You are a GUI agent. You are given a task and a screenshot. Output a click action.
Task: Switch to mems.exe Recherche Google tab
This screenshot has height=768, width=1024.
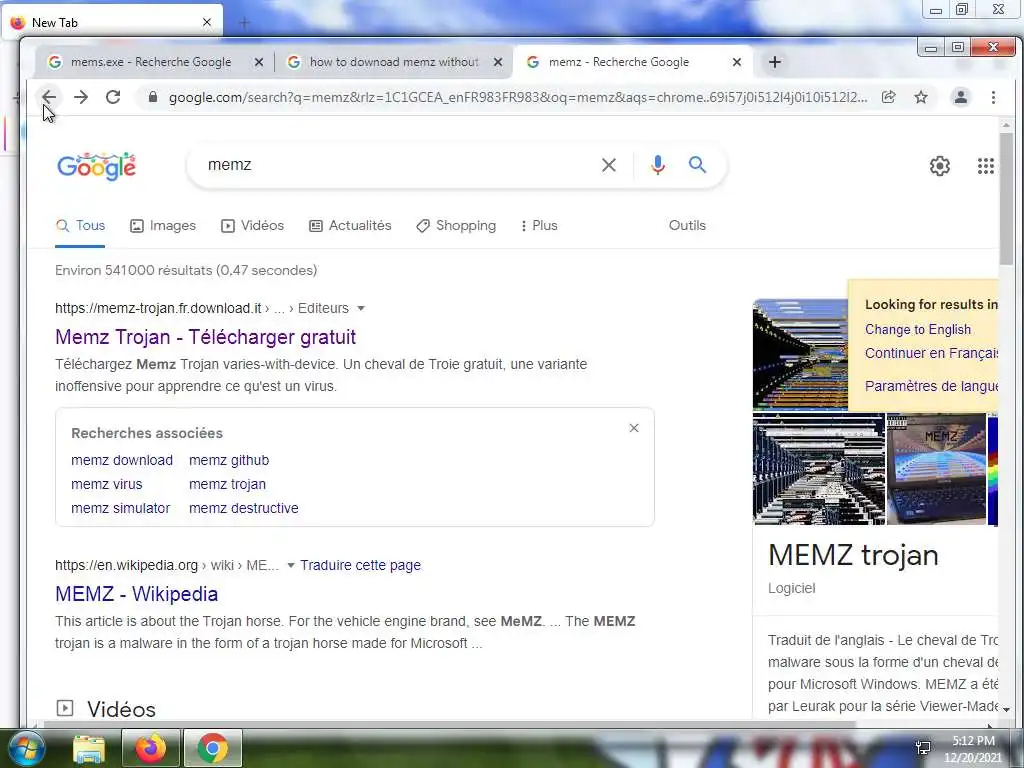150,62
